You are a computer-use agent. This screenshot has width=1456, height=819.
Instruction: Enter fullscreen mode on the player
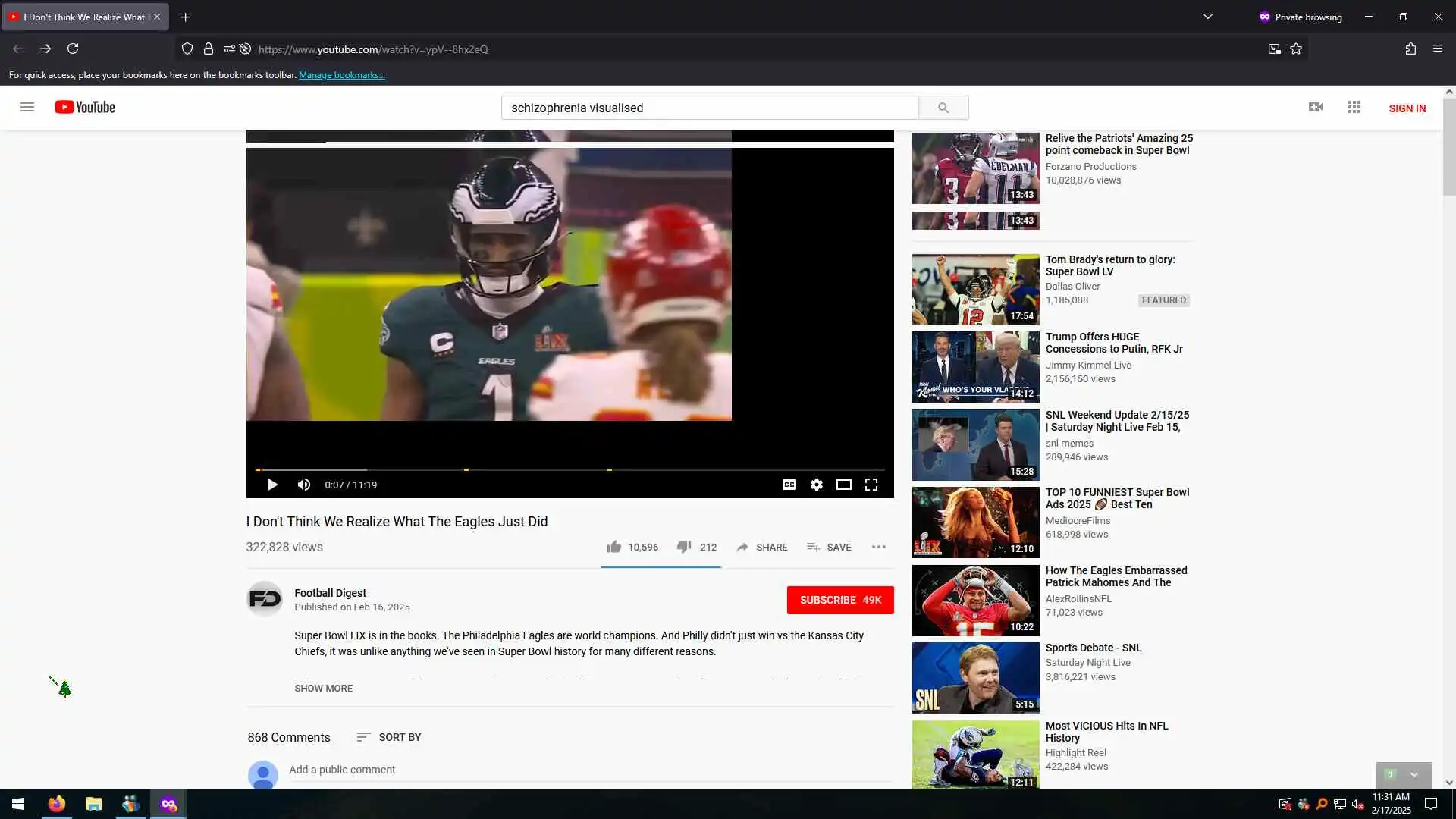(871, 485)
